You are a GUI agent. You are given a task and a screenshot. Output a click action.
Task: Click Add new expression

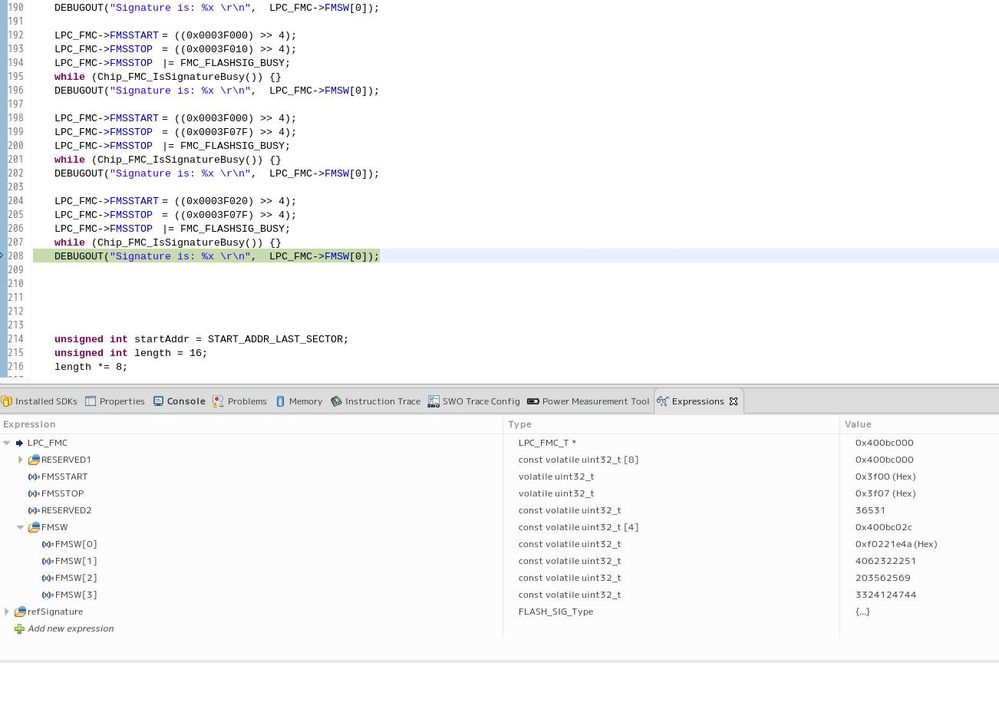coord(71,628)
